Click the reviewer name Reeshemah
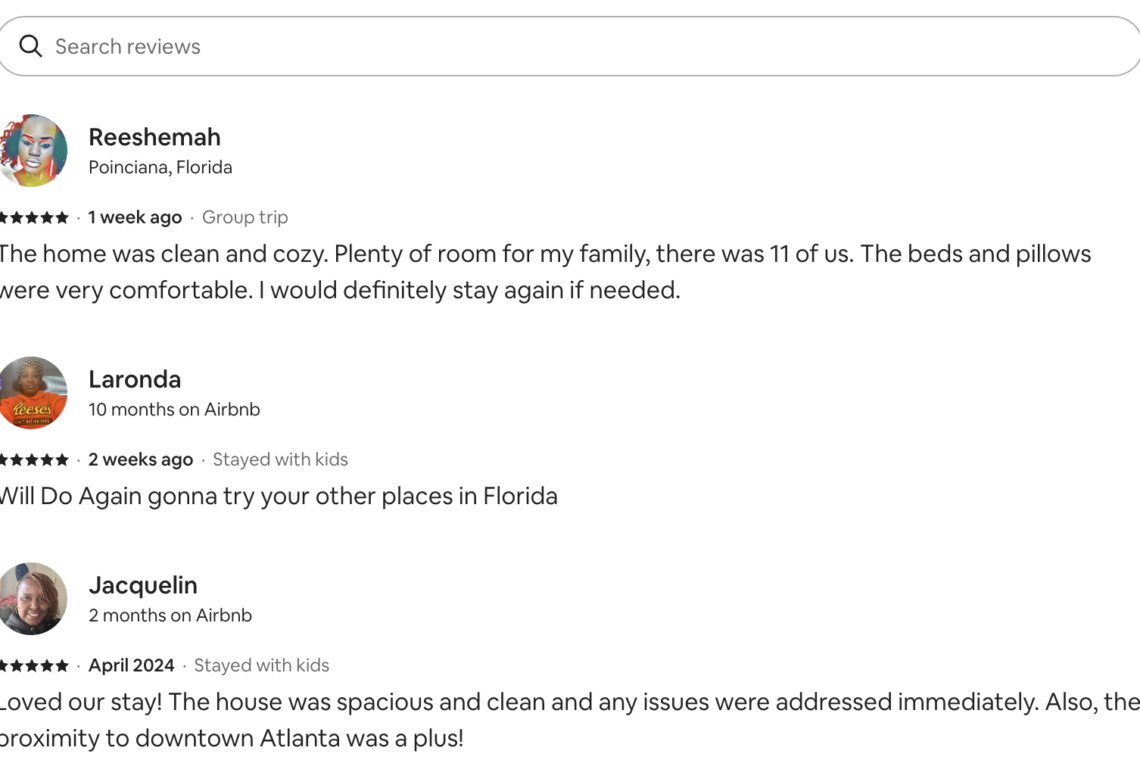Viewport: 1140px width, 760px height. 154,137
